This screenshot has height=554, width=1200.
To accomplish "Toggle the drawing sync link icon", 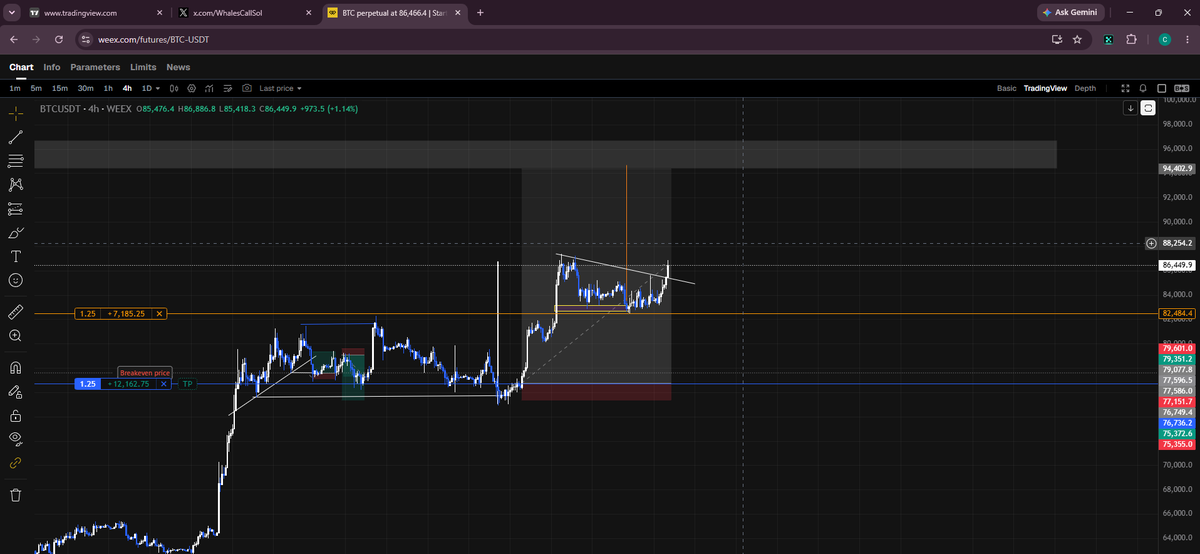I will pos(15,463).
